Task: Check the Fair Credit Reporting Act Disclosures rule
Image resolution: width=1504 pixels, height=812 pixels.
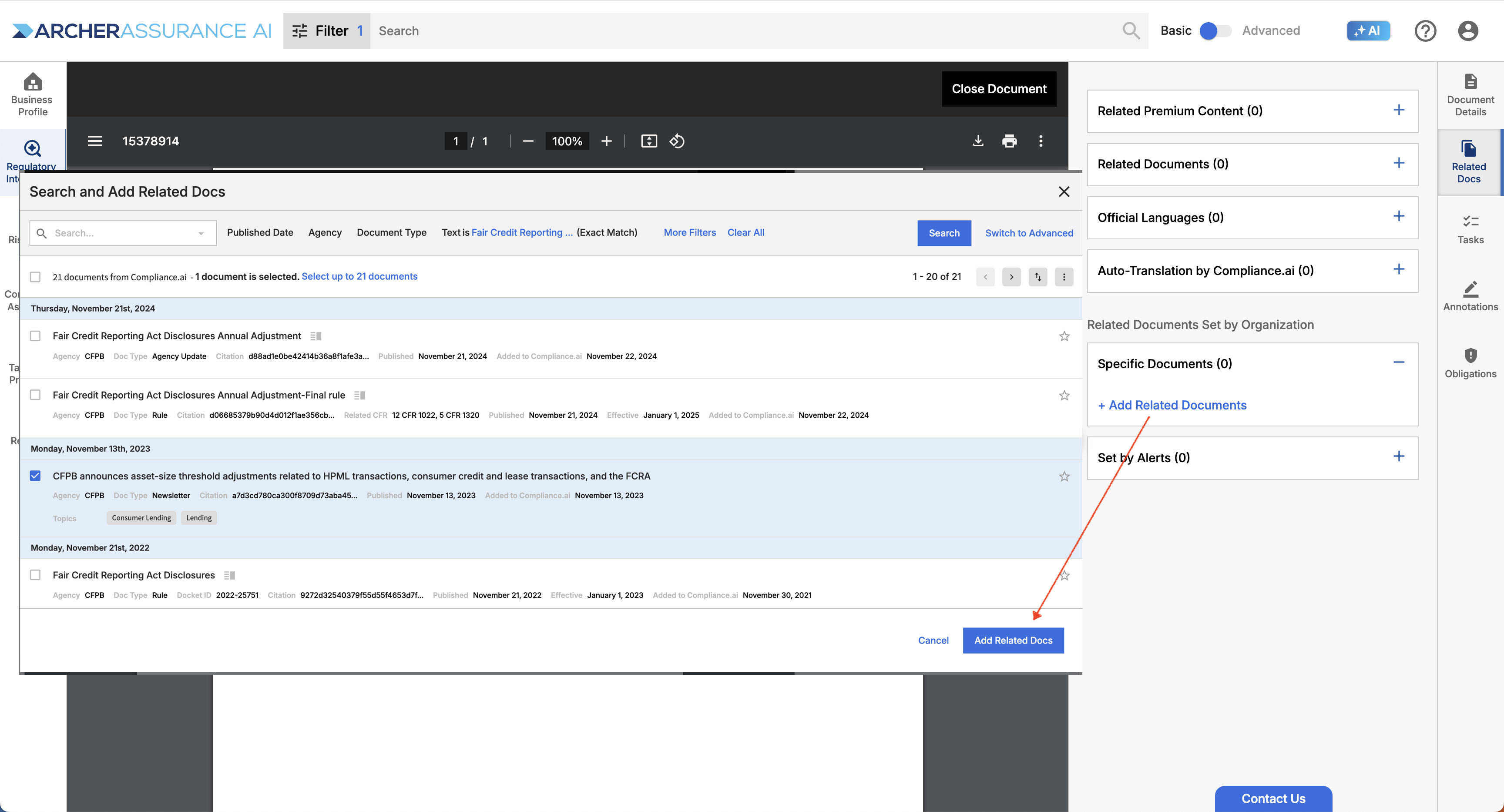Action: [35, 574]
